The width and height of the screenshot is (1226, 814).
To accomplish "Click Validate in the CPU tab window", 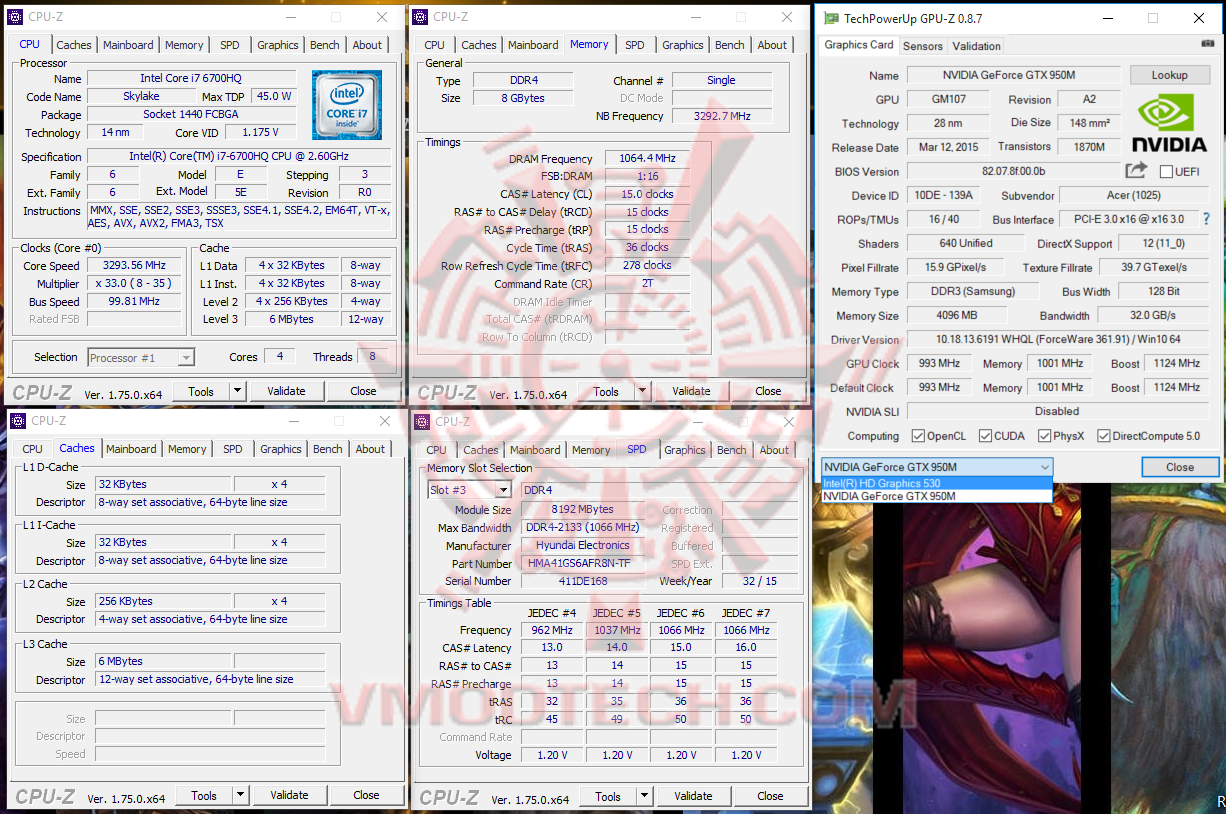I will click(x=286, y=391).
